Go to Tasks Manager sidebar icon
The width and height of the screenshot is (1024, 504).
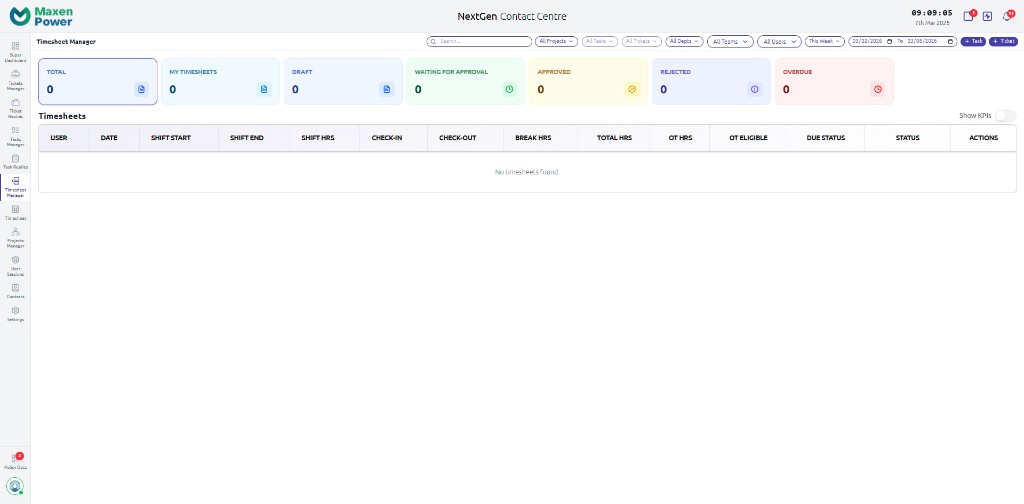pyautogui.click(x=15, y=136)
